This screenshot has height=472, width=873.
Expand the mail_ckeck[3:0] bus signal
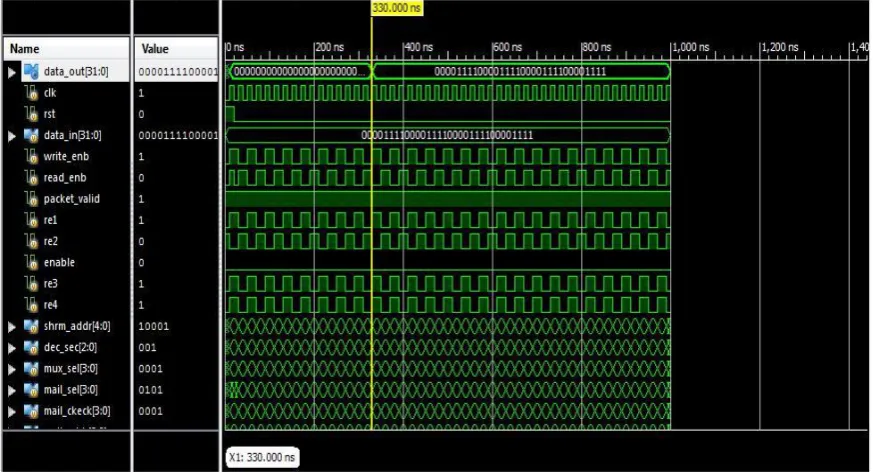click(12, 411)
